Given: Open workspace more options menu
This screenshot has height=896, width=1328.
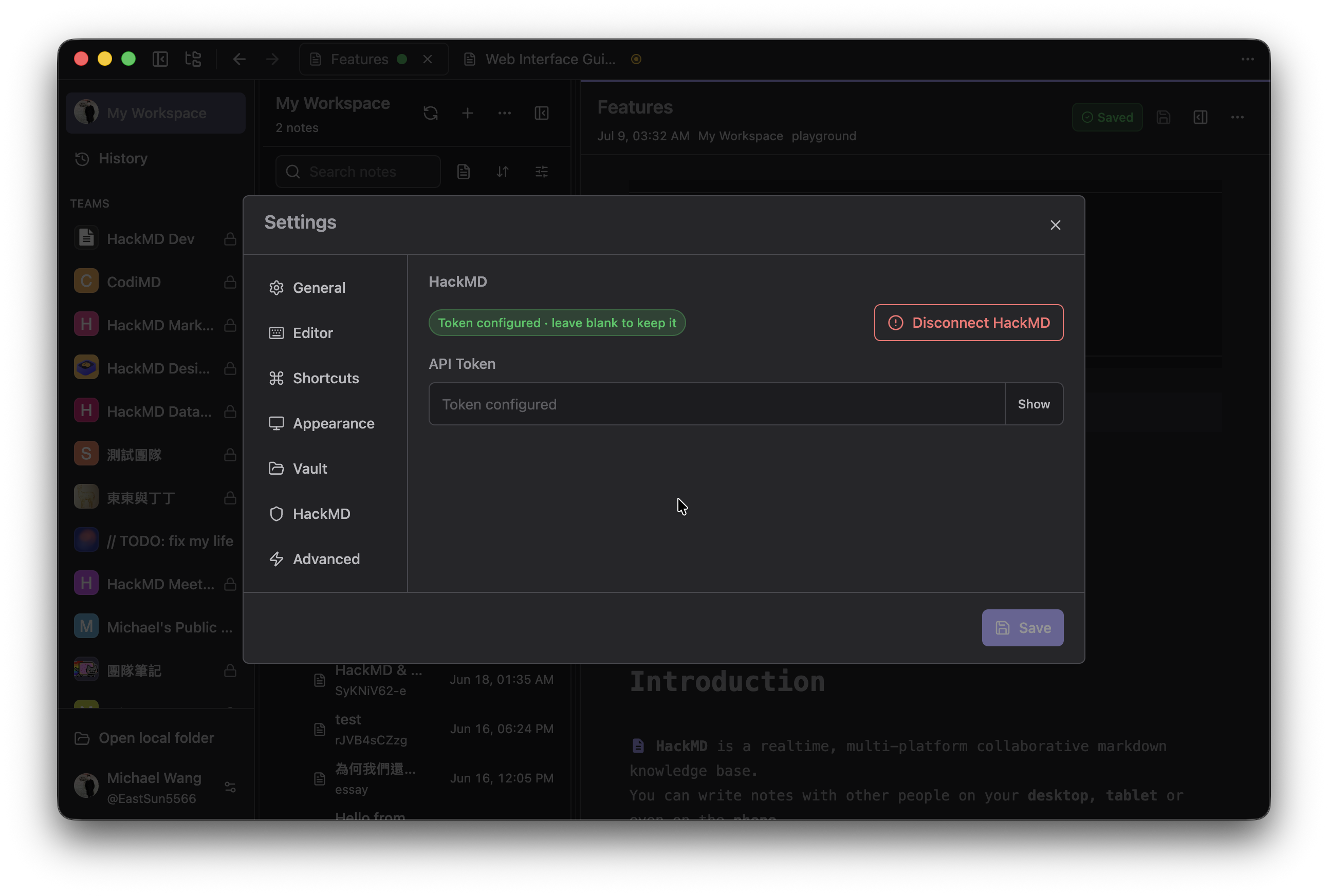Looking at the screenshot, I should pos(504,113).
